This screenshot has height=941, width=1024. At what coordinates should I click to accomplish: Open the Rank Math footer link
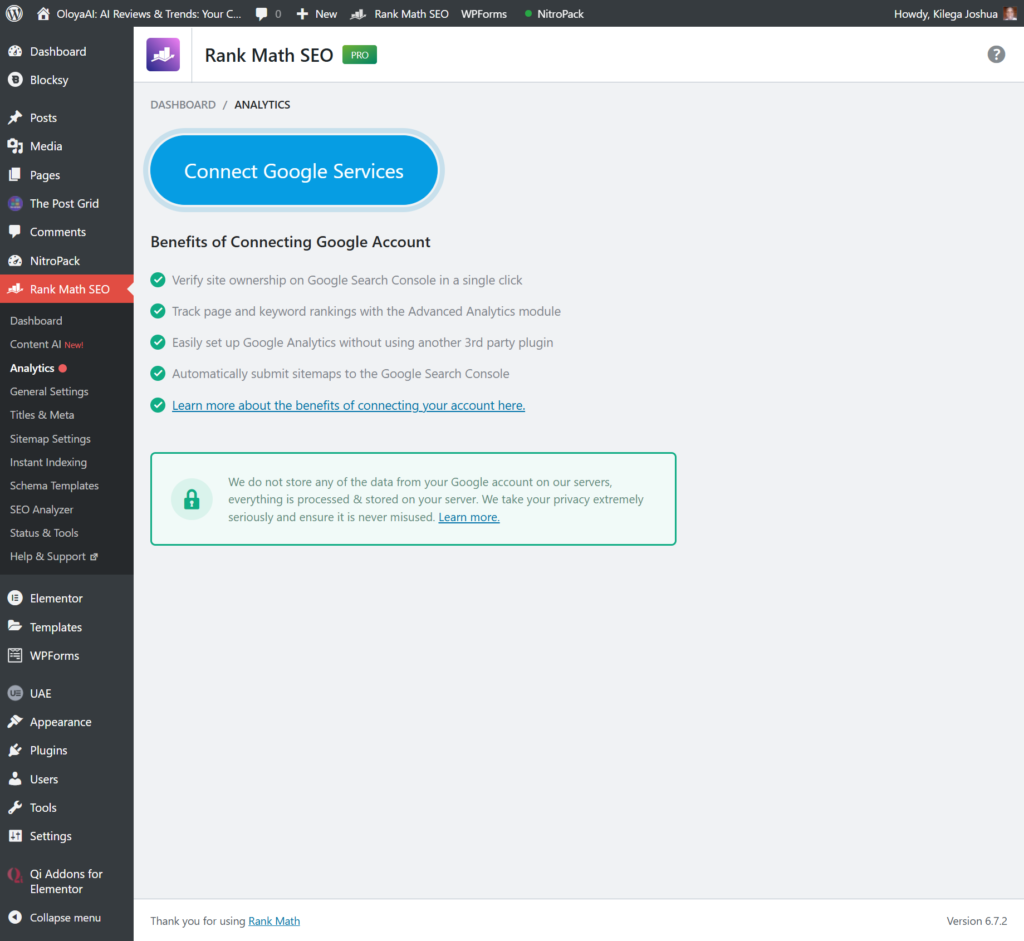click(x=274, y=921)
